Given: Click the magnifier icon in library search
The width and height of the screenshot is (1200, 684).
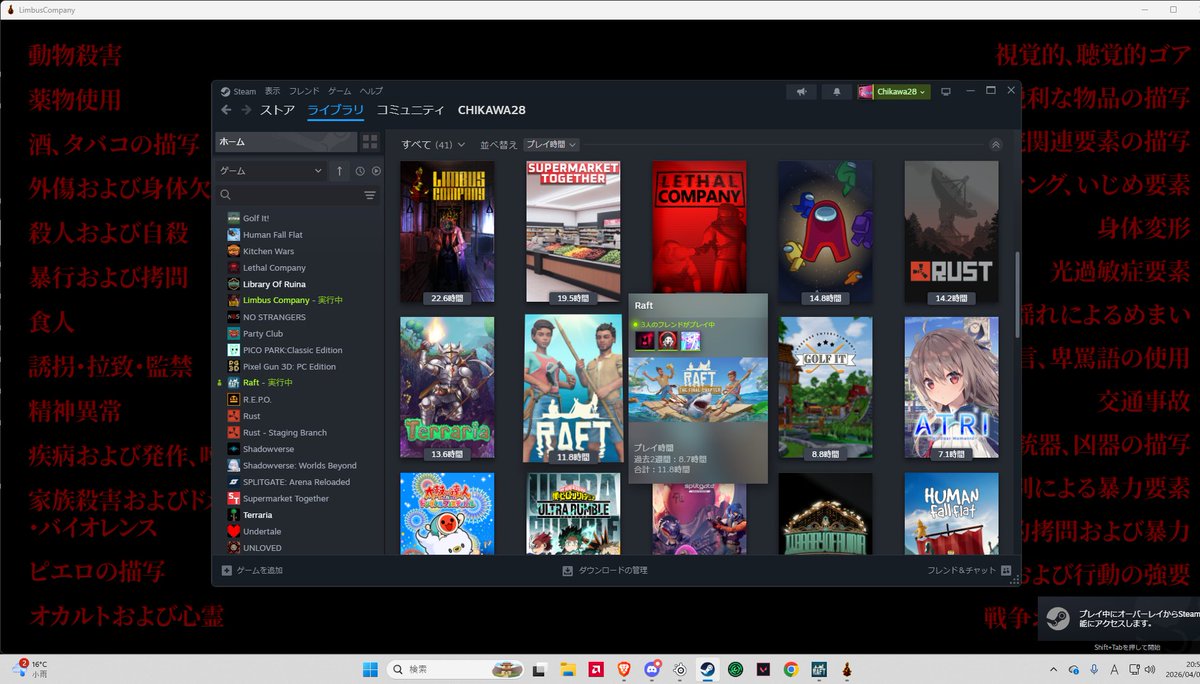Looking at the screenshot, I should coord(226,195).
